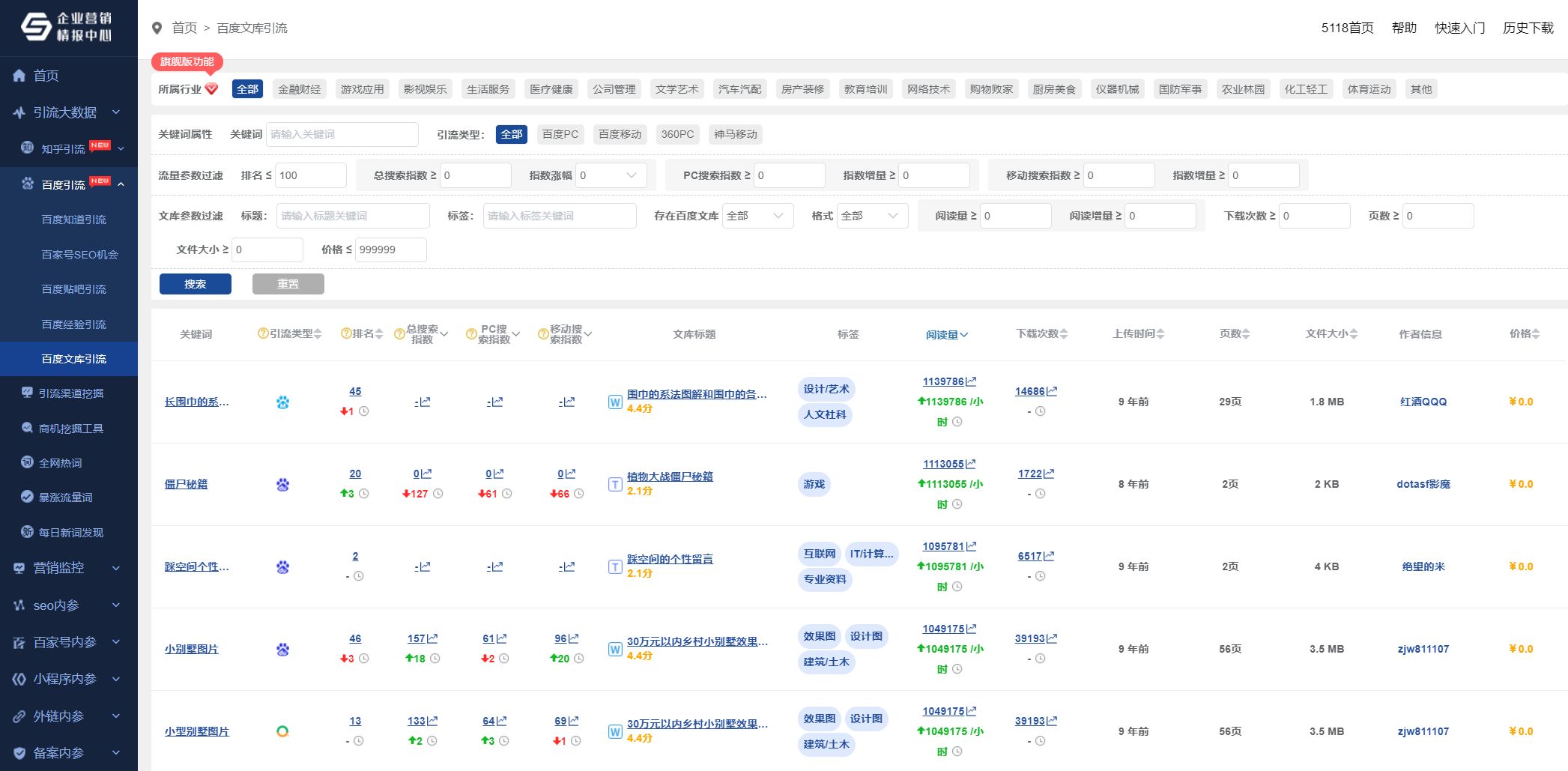Click the help question icon beside 引流类型 header

262,333
